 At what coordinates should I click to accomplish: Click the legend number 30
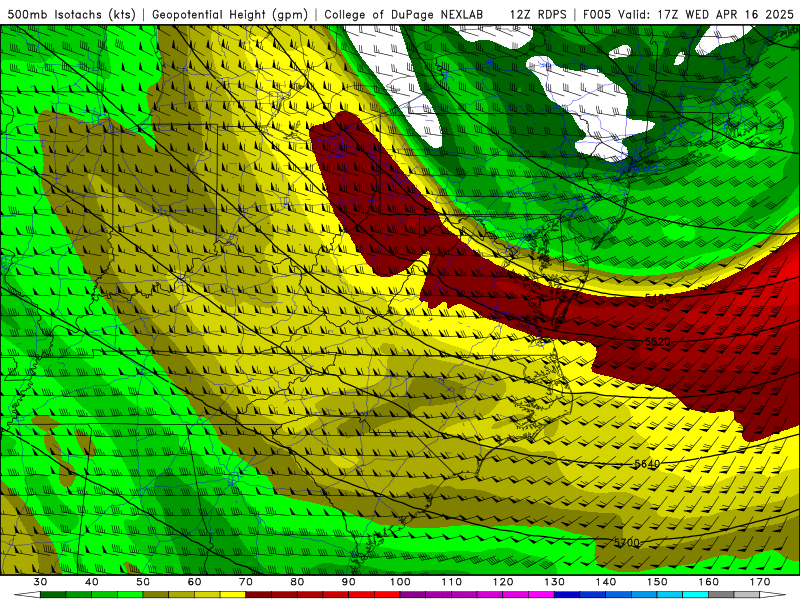point(40,582)
